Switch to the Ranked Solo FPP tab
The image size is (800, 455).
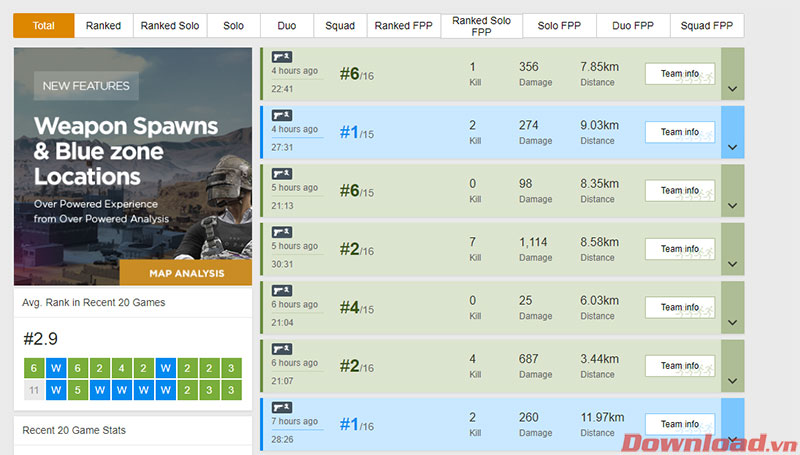pos(481,26)
